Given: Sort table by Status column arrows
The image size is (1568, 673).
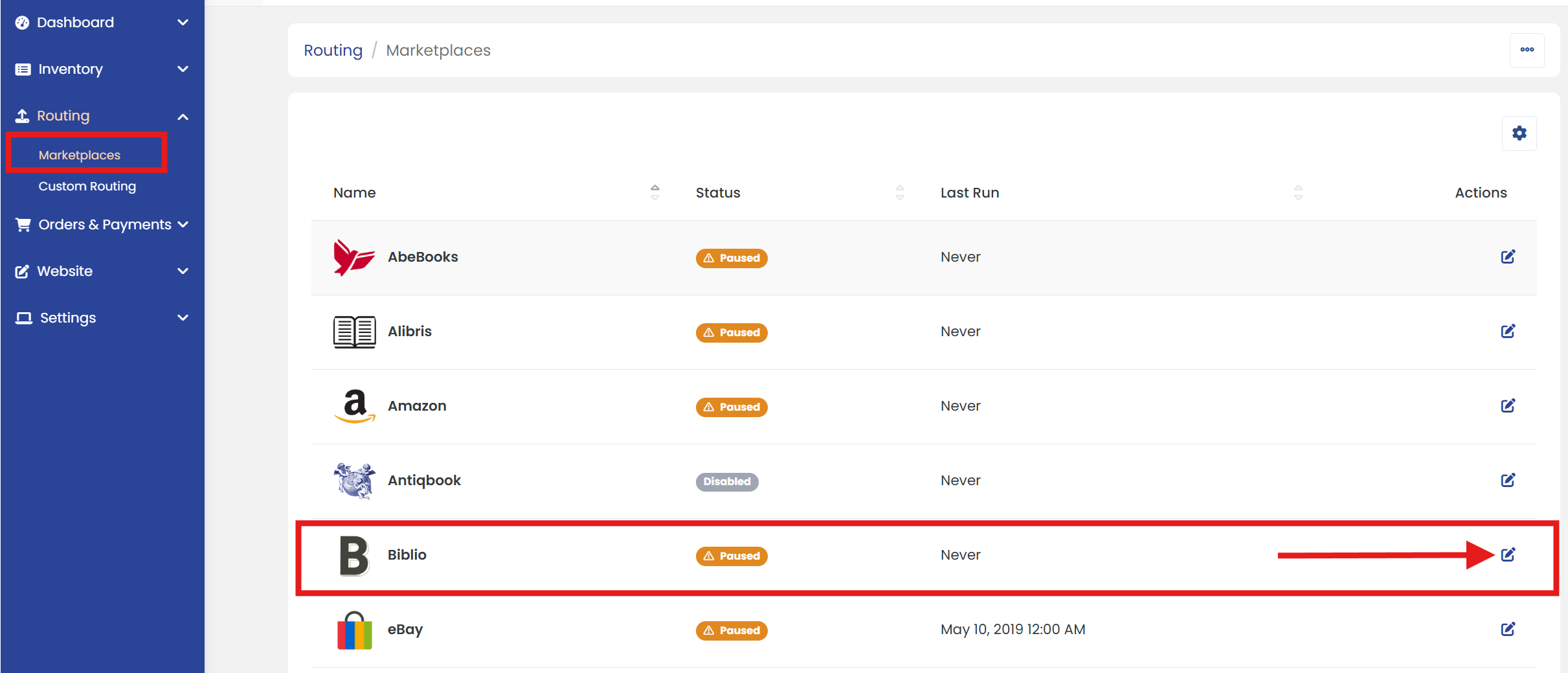Looking at the screenshot, I should tap(900, 192).
